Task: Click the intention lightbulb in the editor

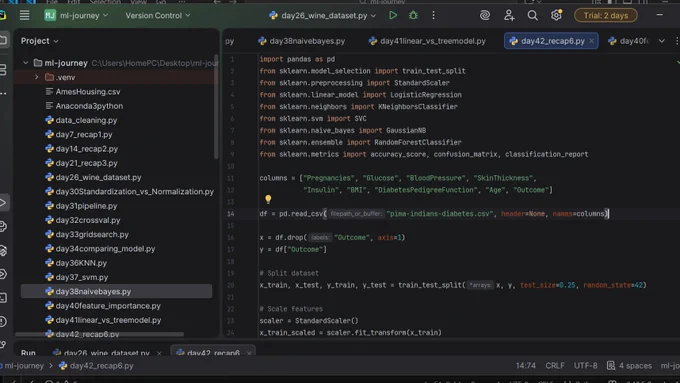Action: (x=268, y=199)
